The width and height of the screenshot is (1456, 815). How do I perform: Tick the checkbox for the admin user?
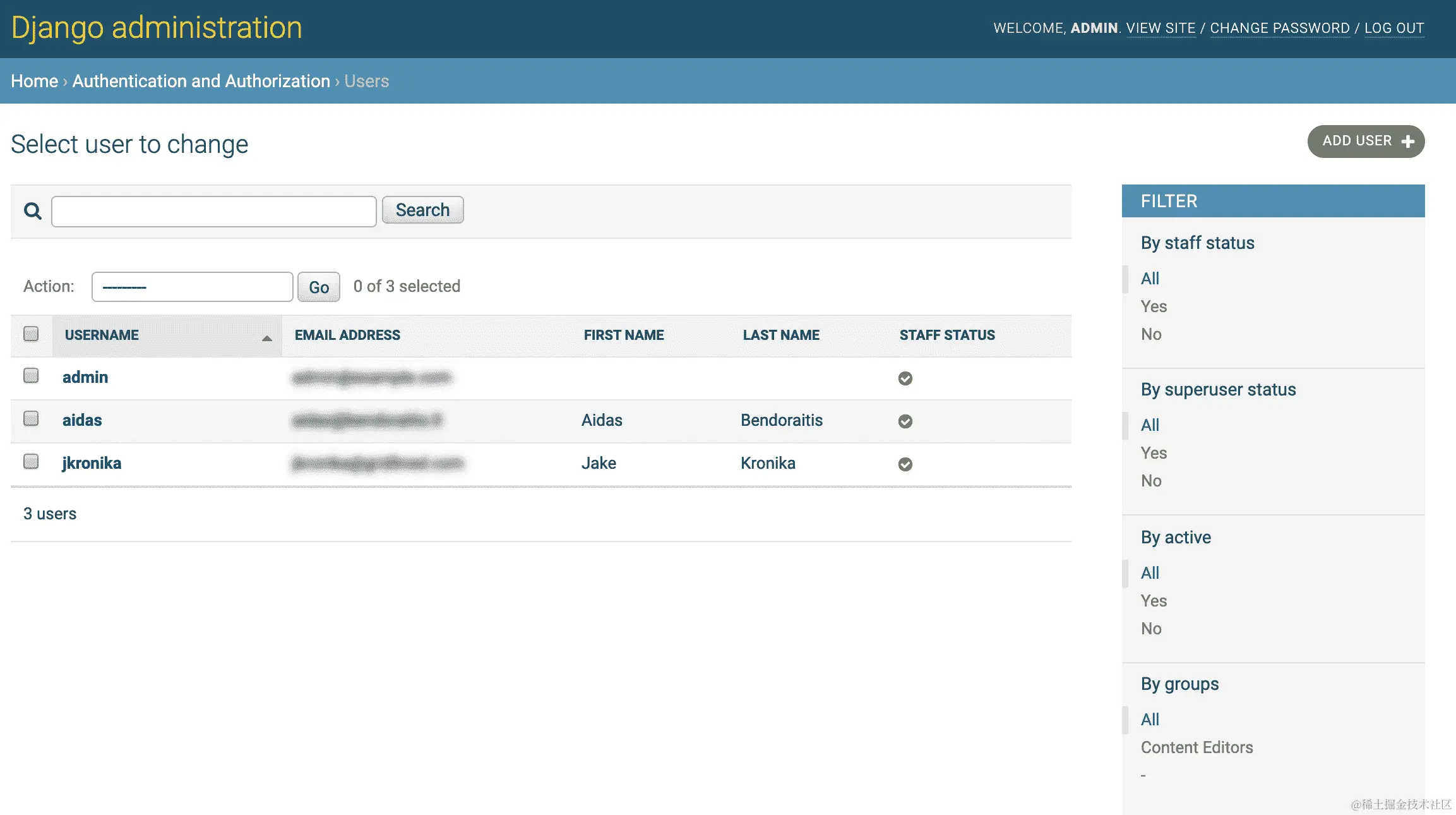[x=31, y=376]
